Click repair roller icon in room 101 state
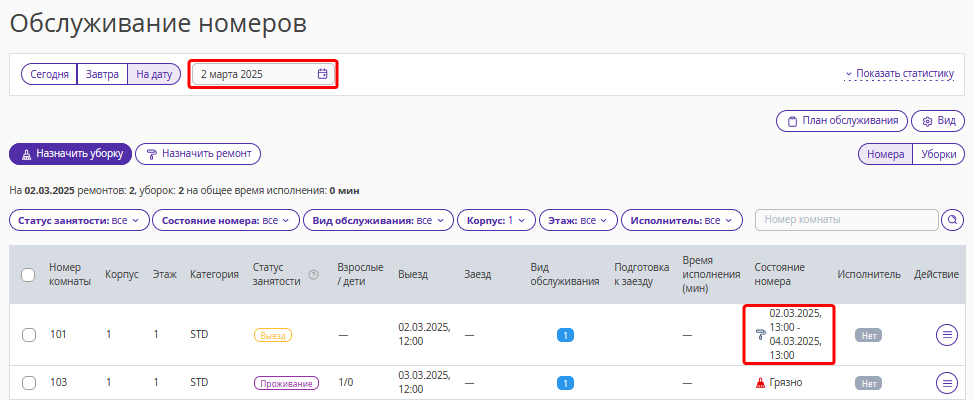The image size is (975, 400). click(760, 335)
